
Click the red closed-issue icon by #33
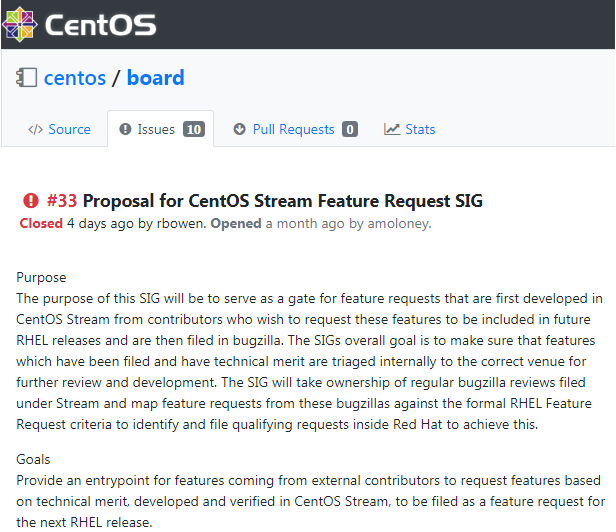31,201
